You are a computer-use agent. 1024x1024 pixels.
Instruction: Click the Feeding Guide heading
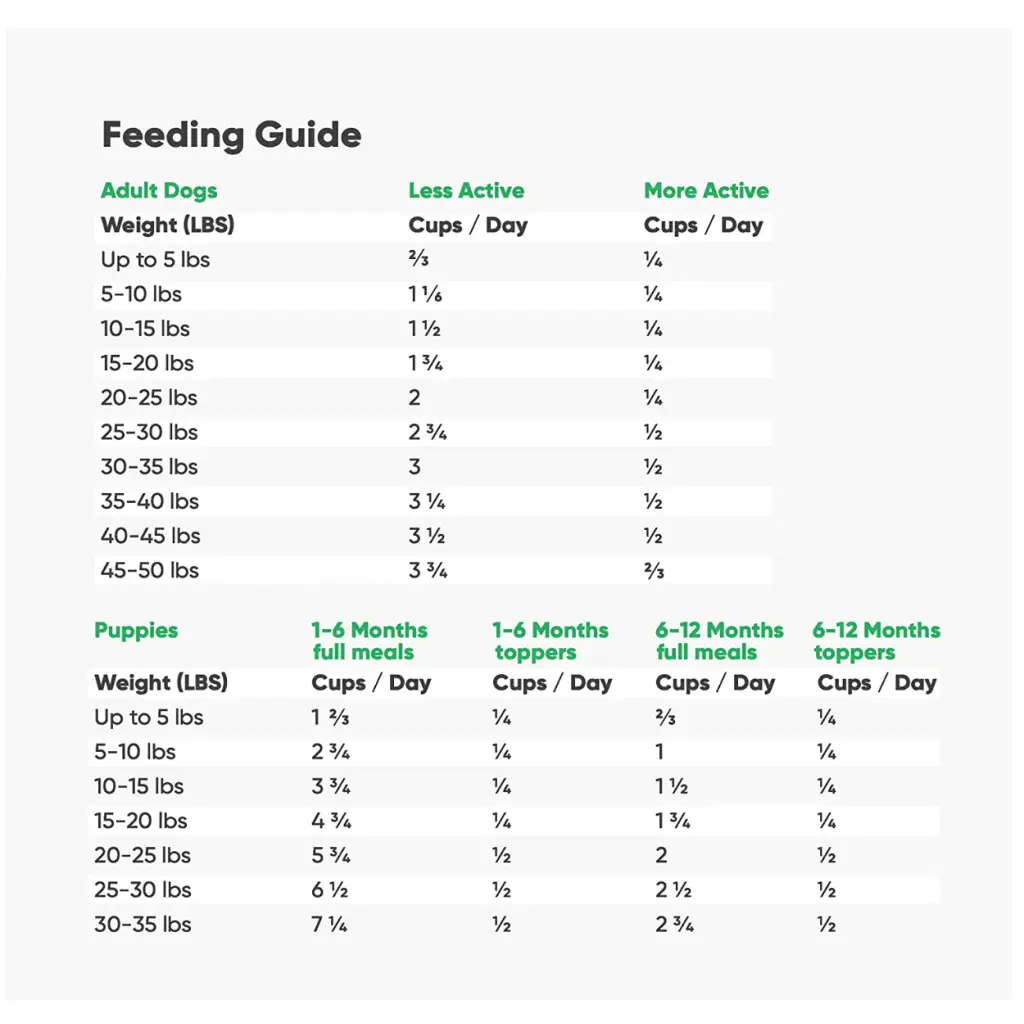tap(231, 135)
